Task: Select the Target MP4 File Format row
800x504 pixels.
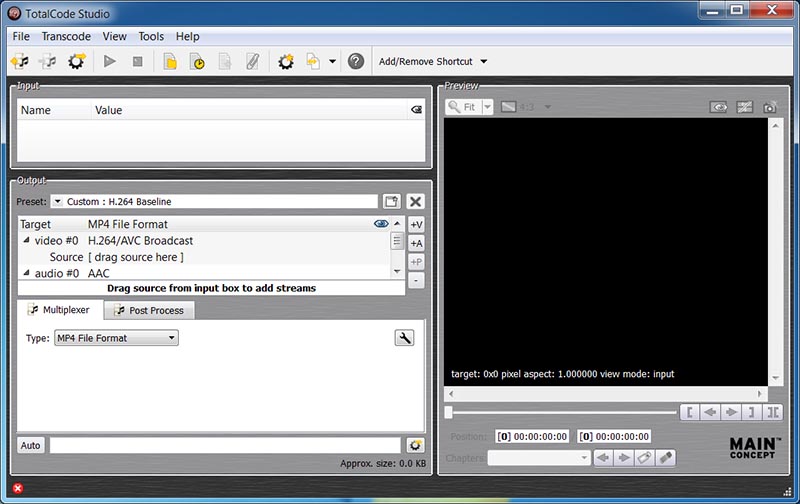Action: tap(204, 224)
